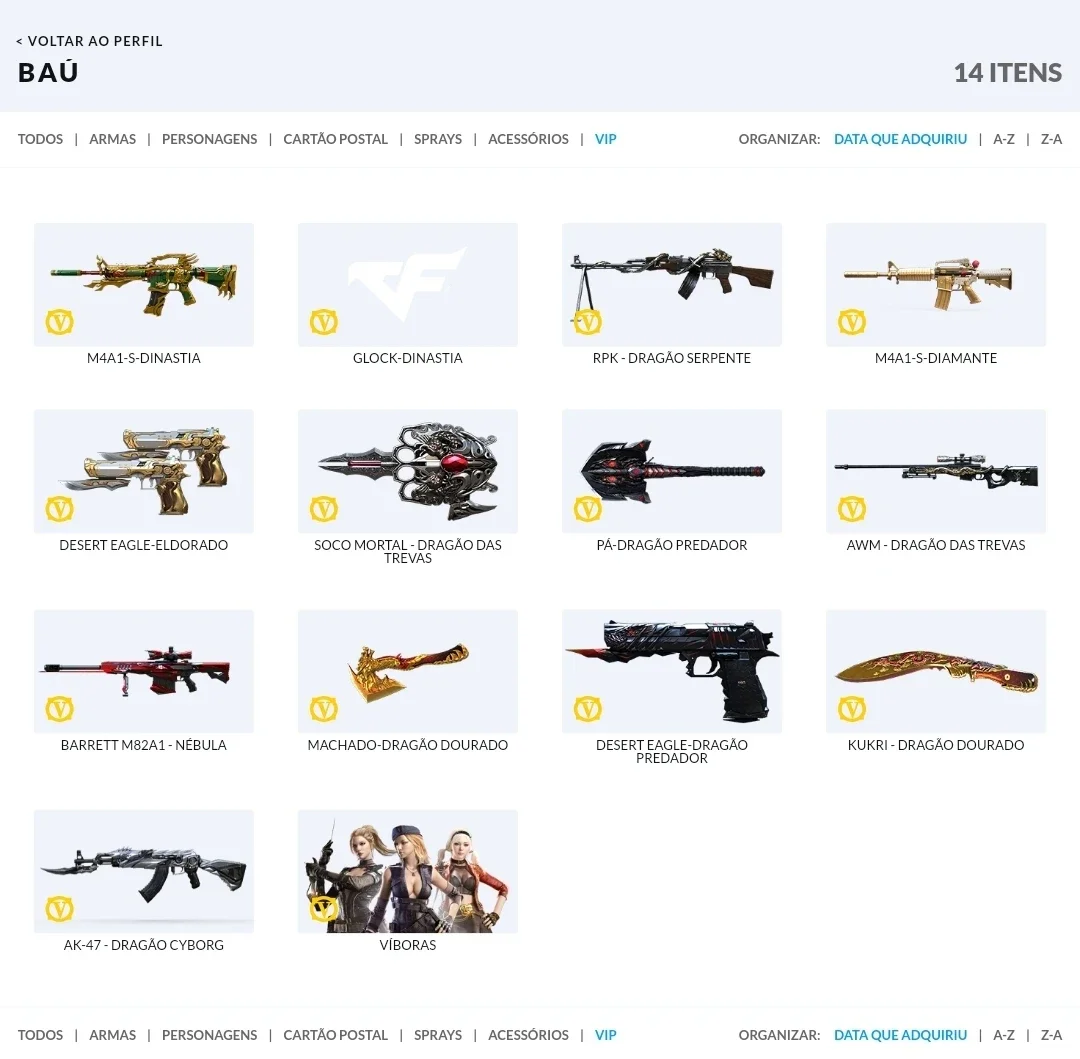Click the BARRETT M82A1 - NÉBULA name
The width and height of the screenshot is (1080, 1059).
point(144,745)
